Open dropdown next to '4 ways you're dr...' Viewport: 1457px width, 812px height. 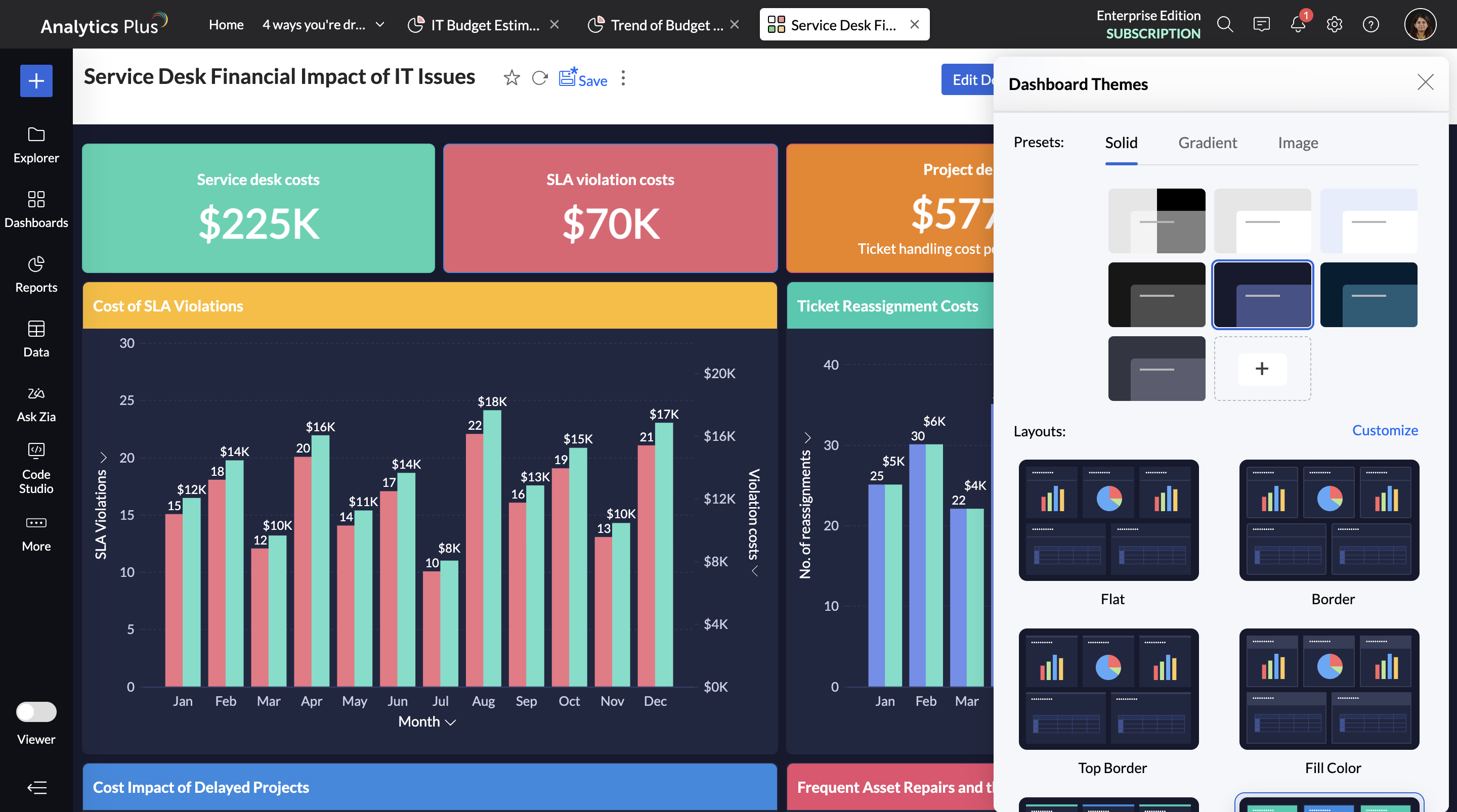point(380,24)
